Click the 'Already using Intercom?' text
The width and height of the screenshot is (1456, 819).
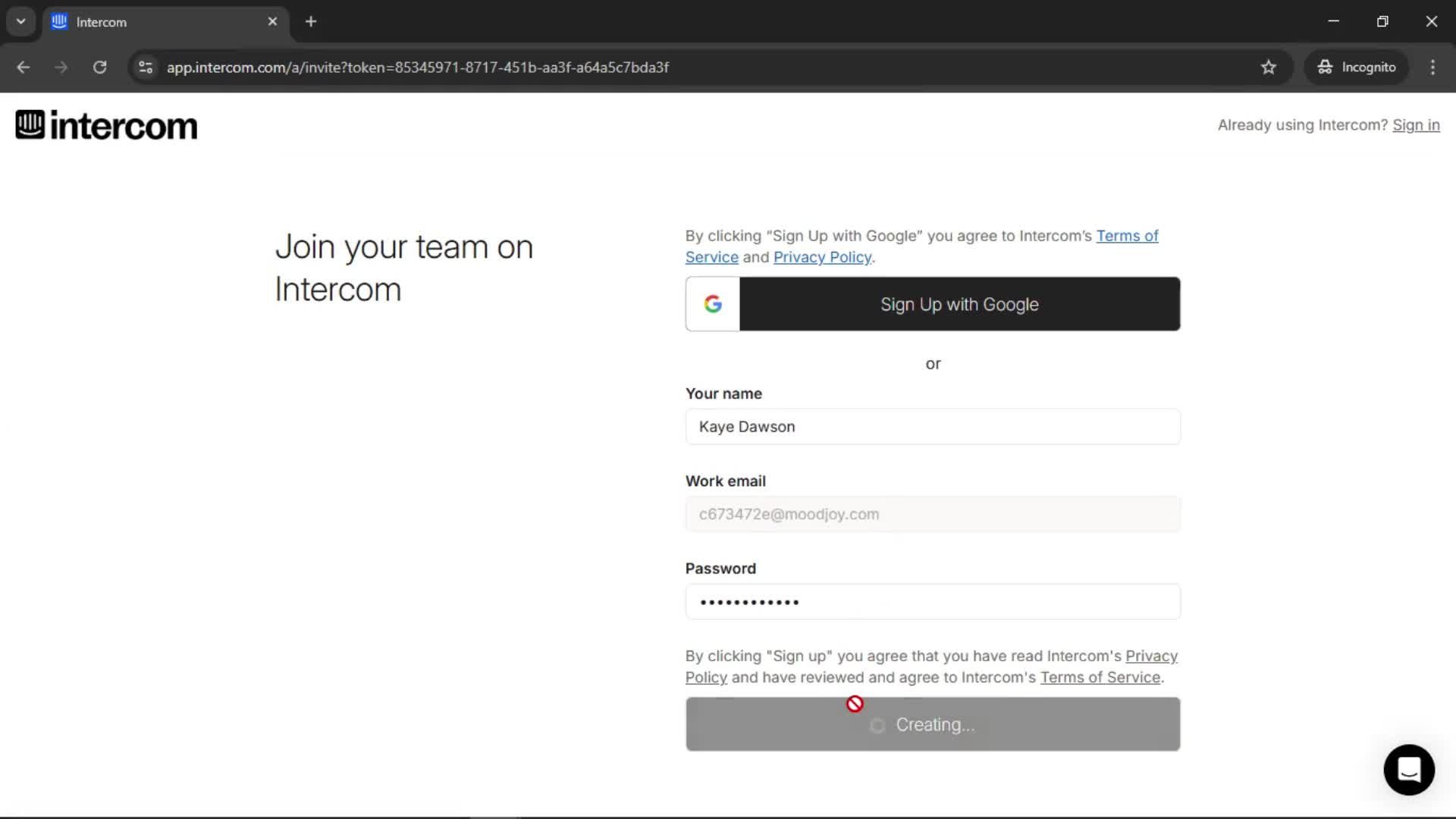[x=1303, y=125]
